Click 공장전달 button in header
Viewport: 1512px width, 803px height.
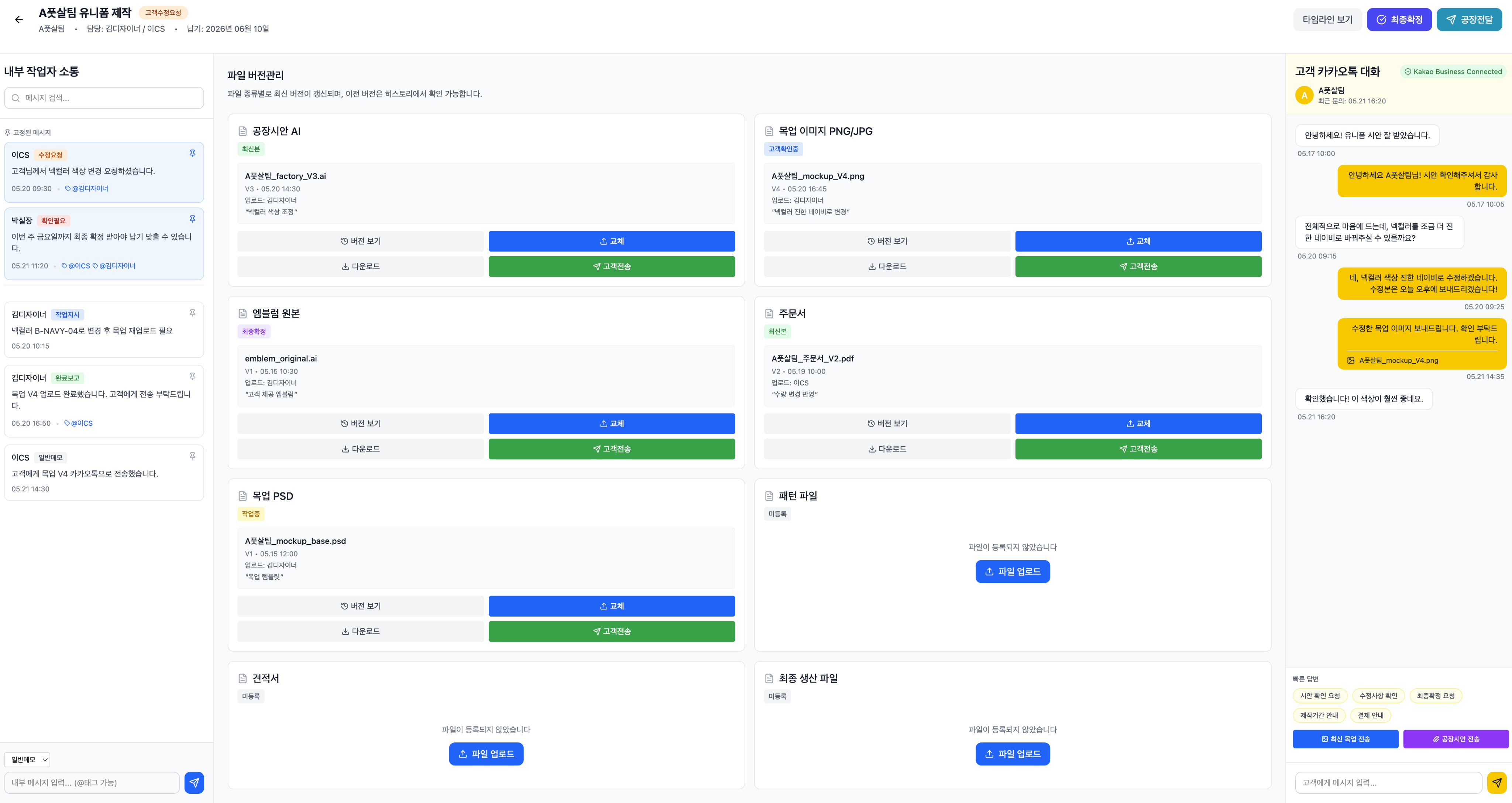pos(1468,20)
